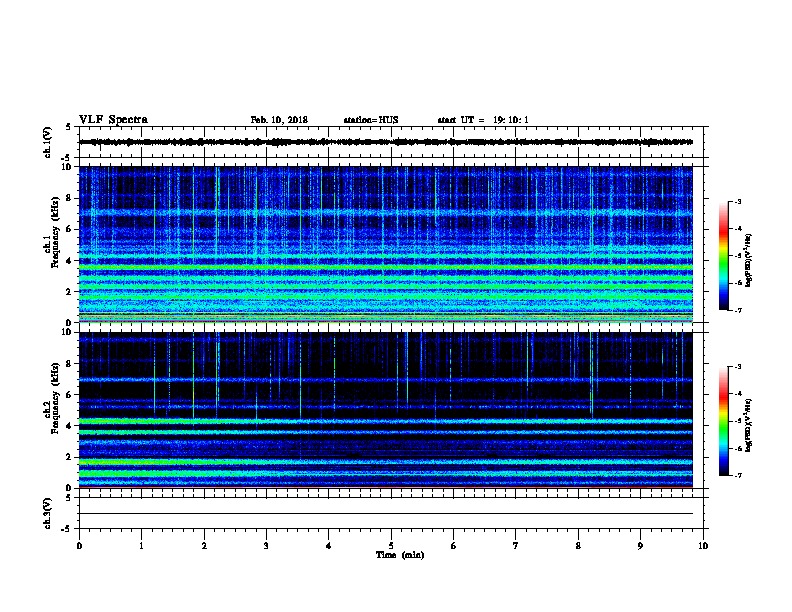Click the "3" tick on the Time axis
The image size is (792, 612).
[266, 546]
